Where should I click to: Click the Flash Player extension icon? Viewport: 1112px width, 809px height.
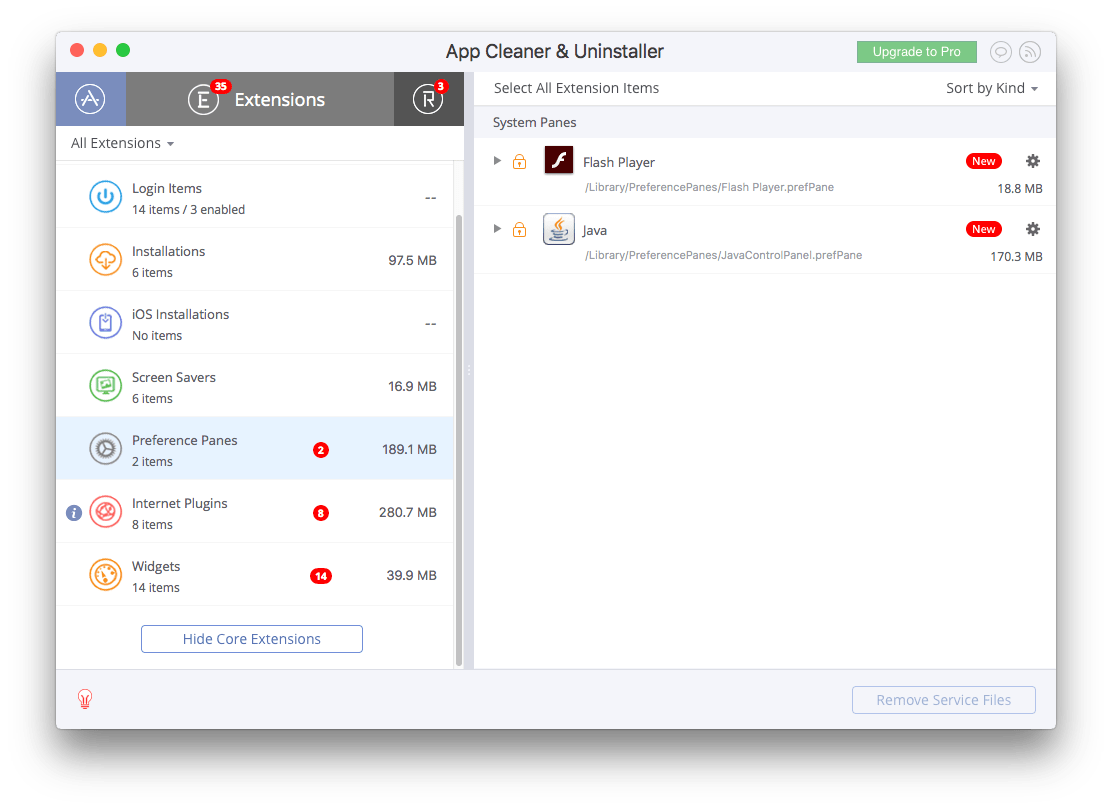[558, 160]
